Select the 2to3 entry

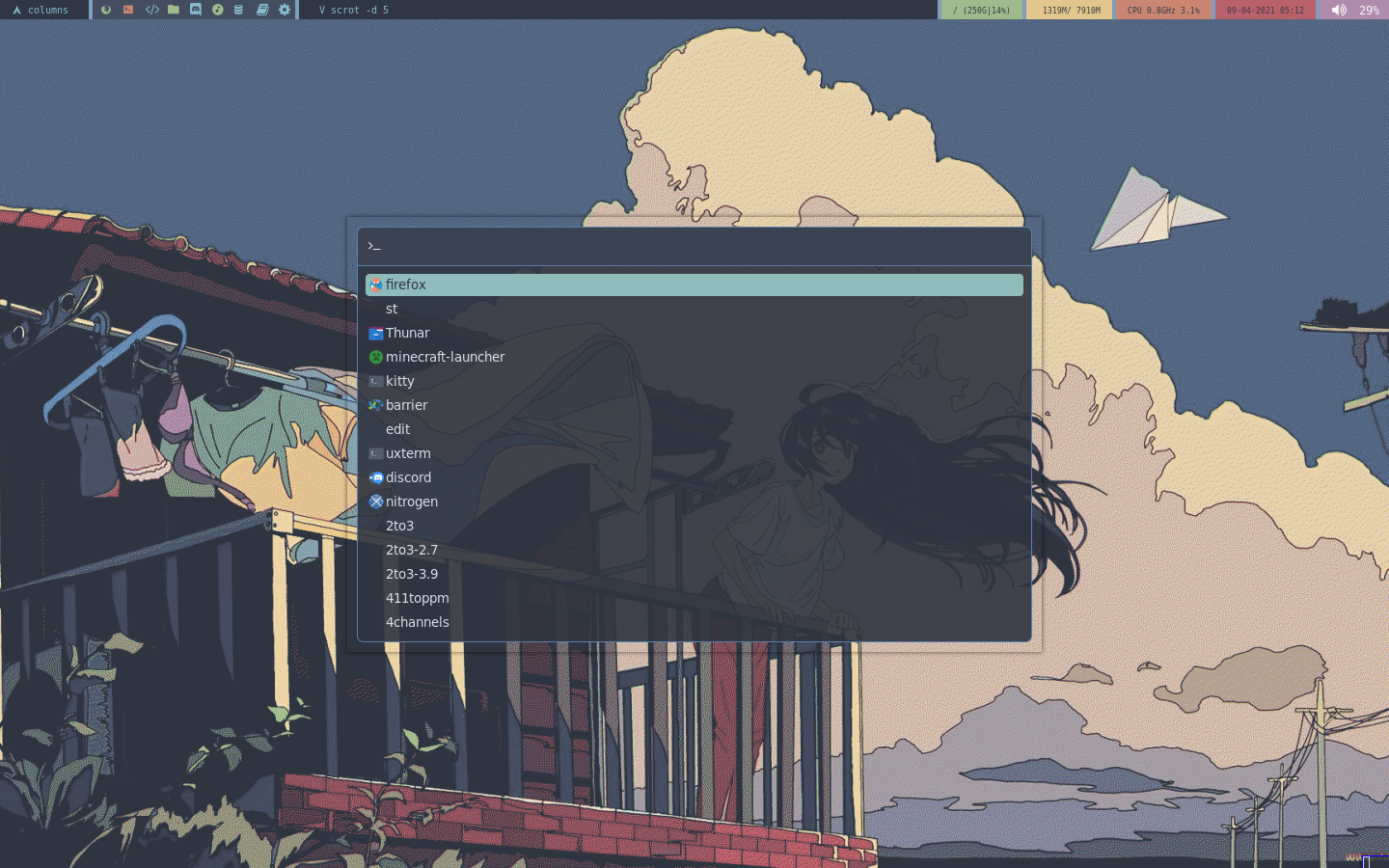(x=694, y=526)
